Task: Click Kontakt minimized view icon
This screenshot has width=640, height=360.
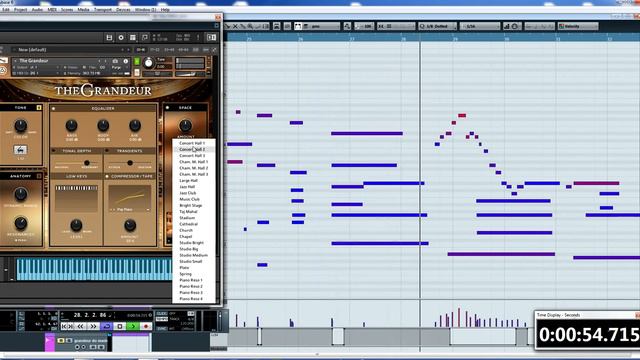Action: (144, 38)
